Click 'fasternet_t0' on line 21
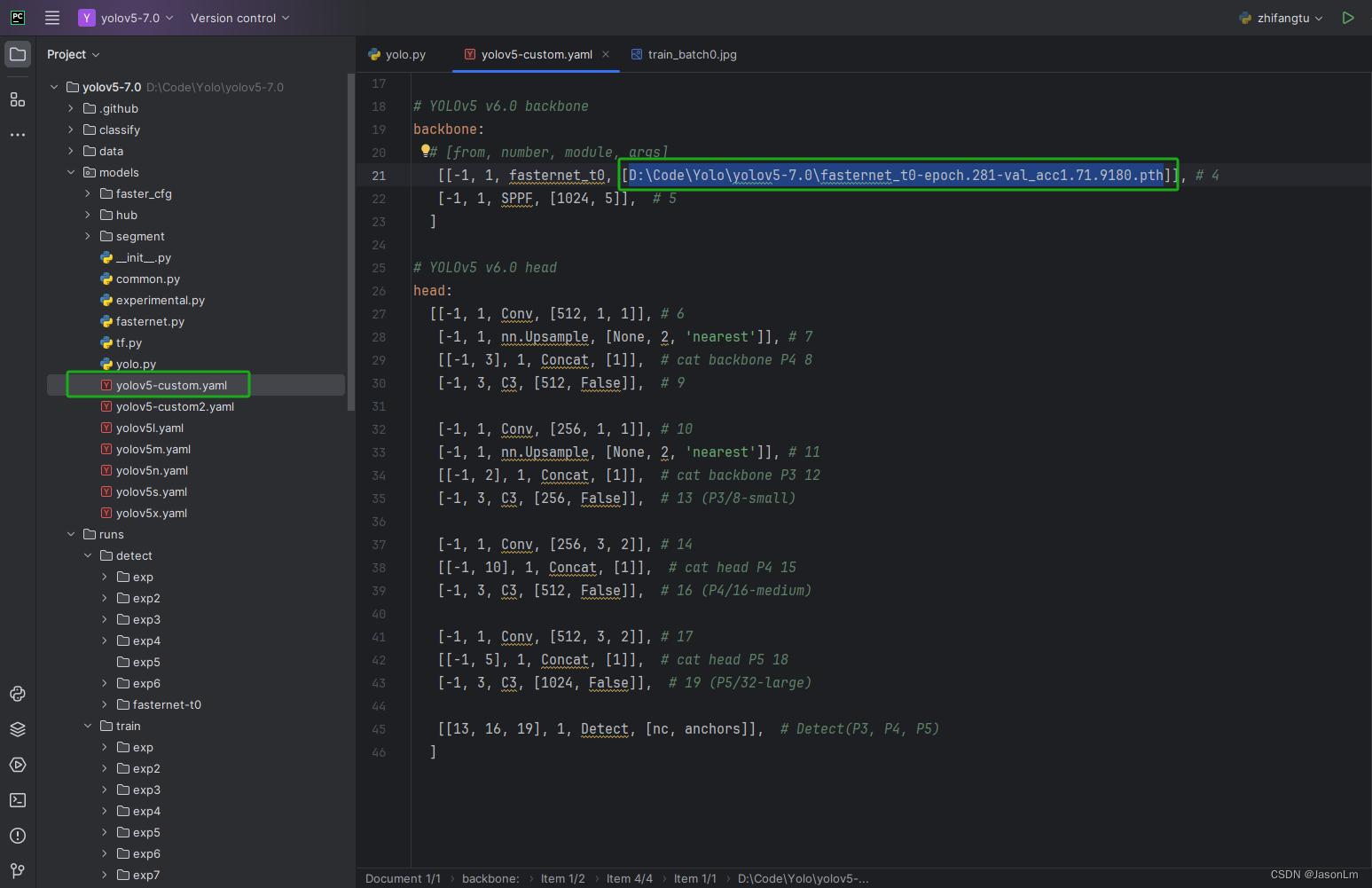This screenshot has width=1372, height=888. coord(557,176)
